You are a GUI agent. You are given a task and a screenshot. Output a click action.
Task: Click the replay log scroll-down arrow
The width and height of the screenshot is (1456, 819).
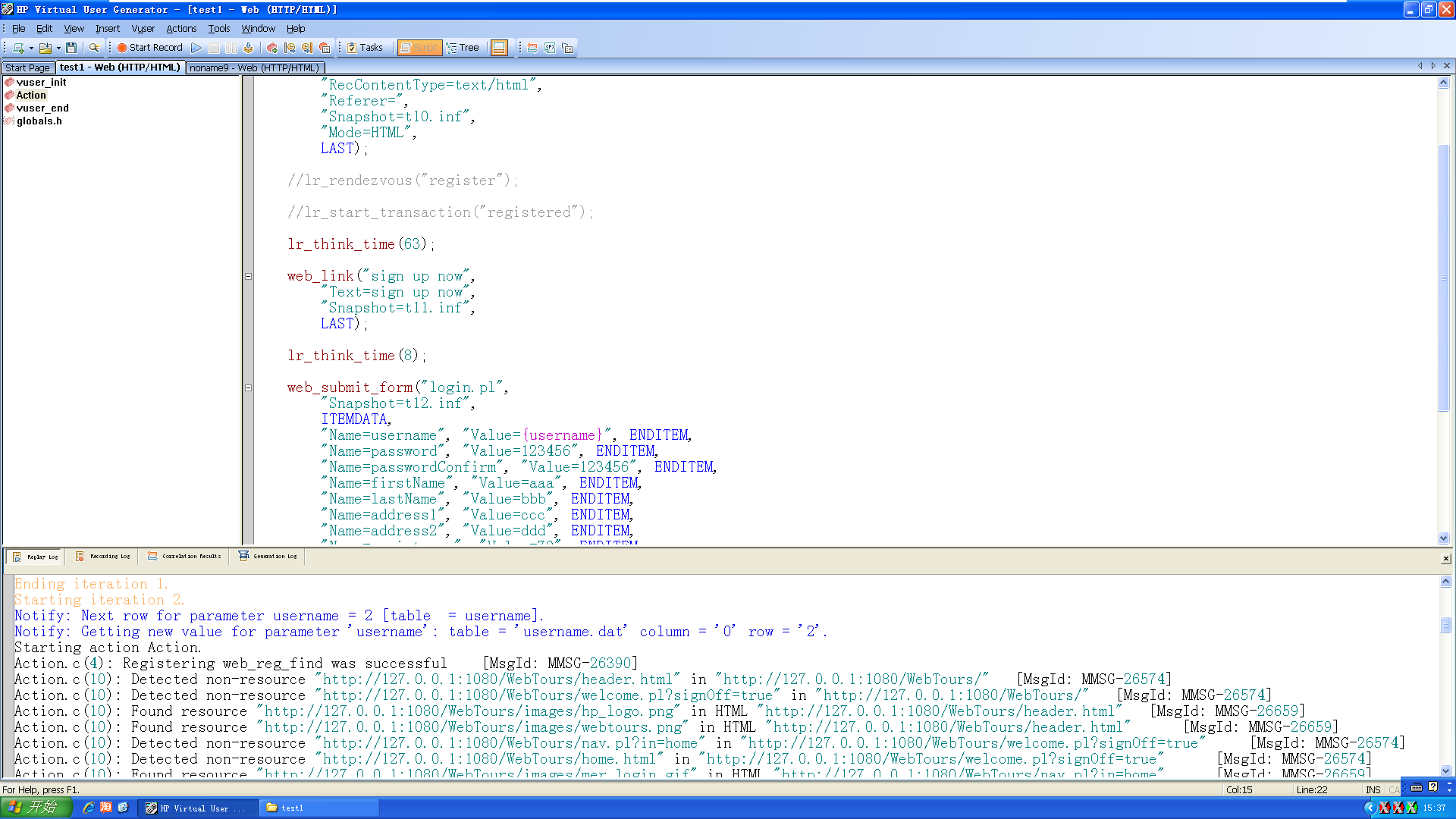pos(1445,771)
